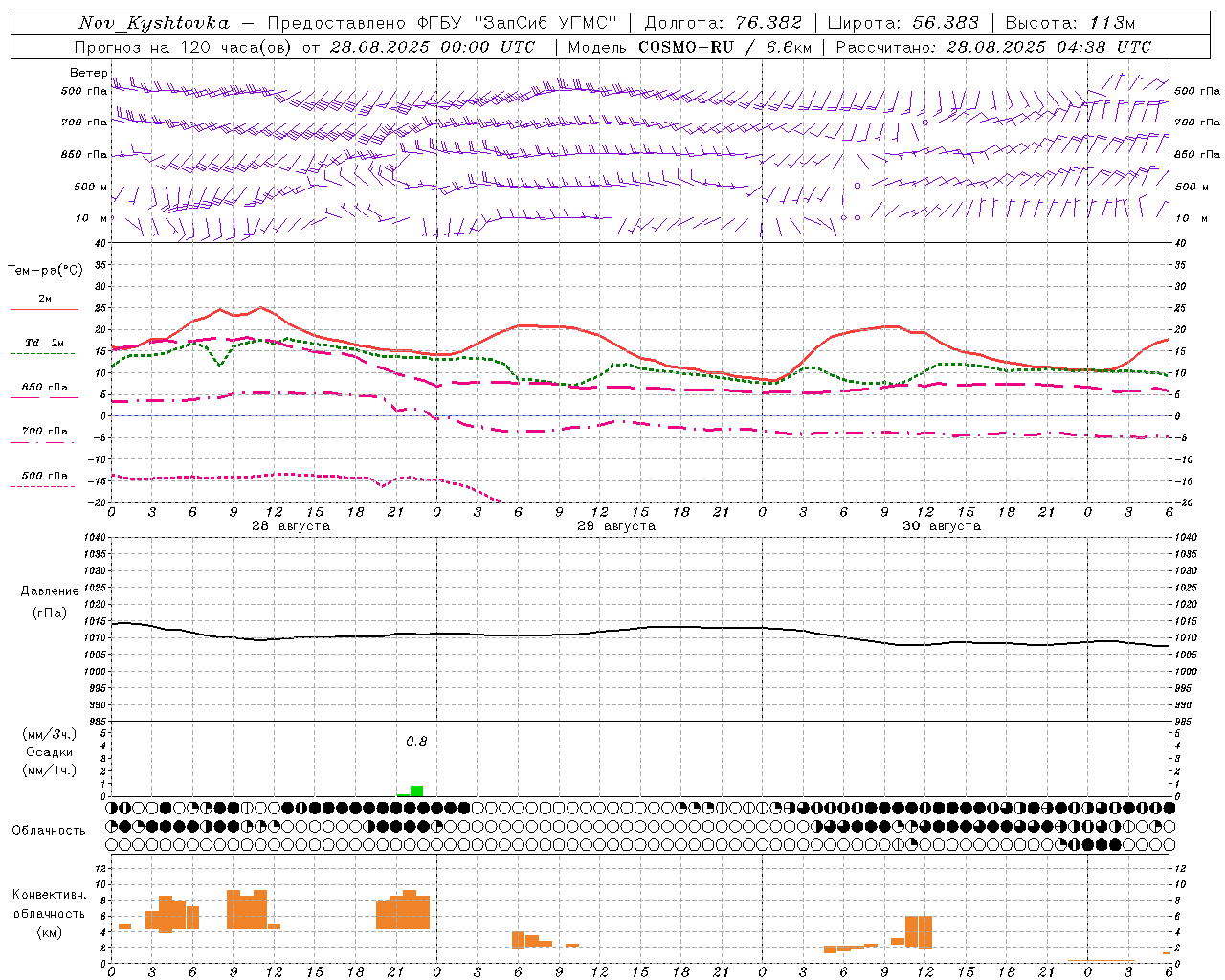The height and width of the screenshot is (980, 1225).
Task: Click the '(гПа)' unit label under Давление
Action: (50, 613)
